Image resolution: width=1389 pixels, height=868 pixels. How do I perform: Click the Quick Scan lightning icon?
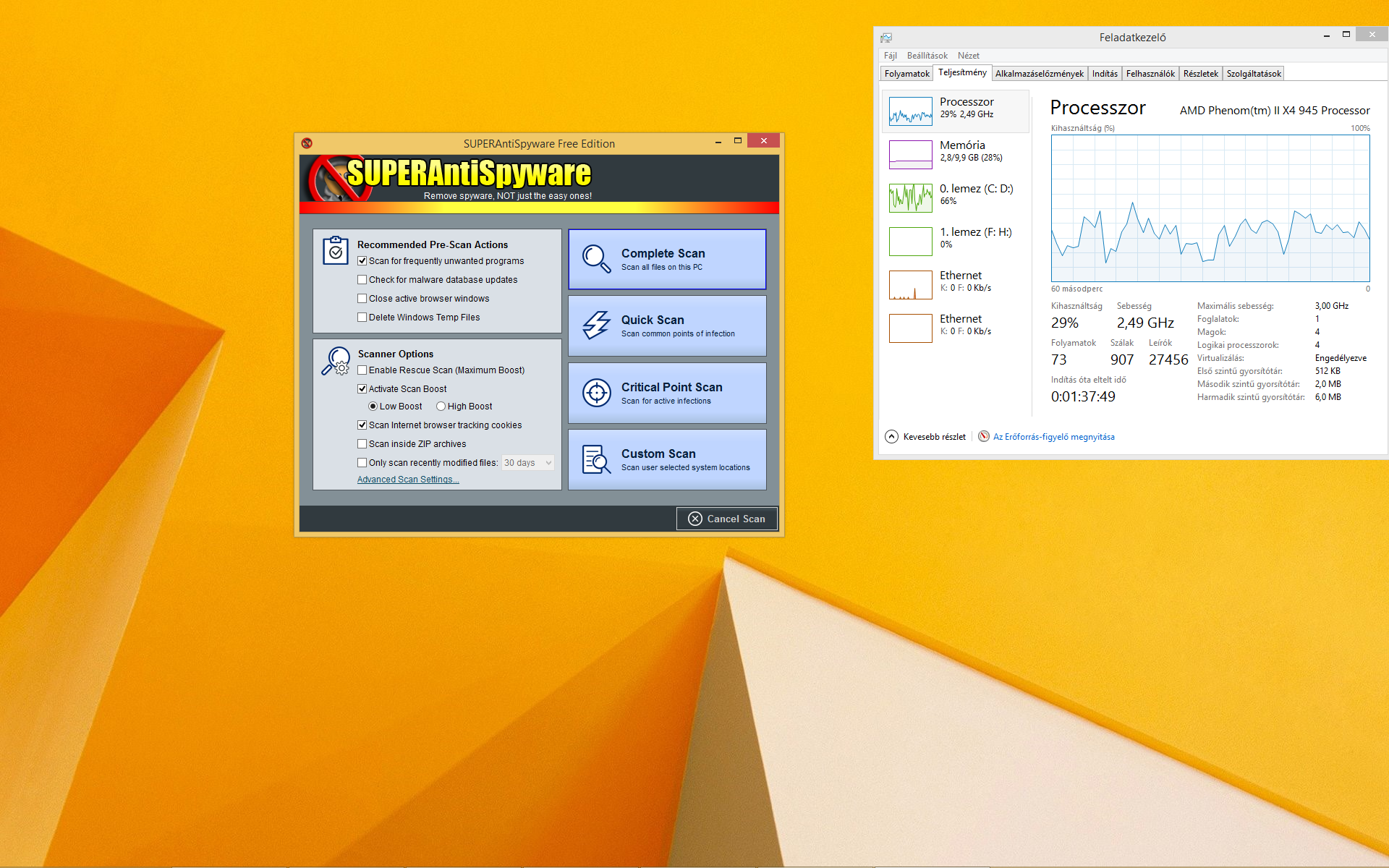click(596, 325)
